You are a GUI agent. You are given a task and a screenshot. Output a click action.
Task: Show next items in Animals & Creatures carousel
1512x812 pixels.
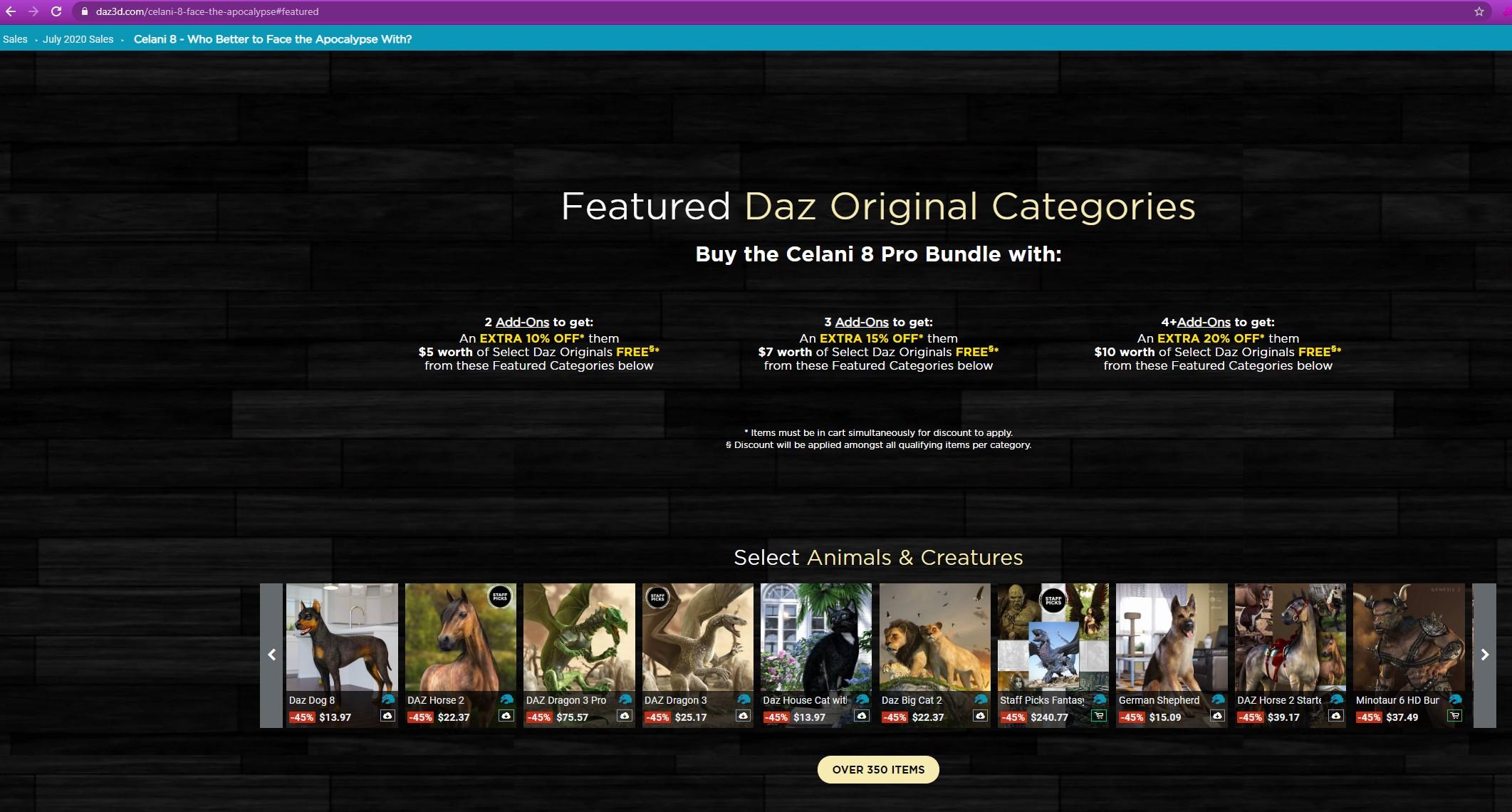(1484, 655)
